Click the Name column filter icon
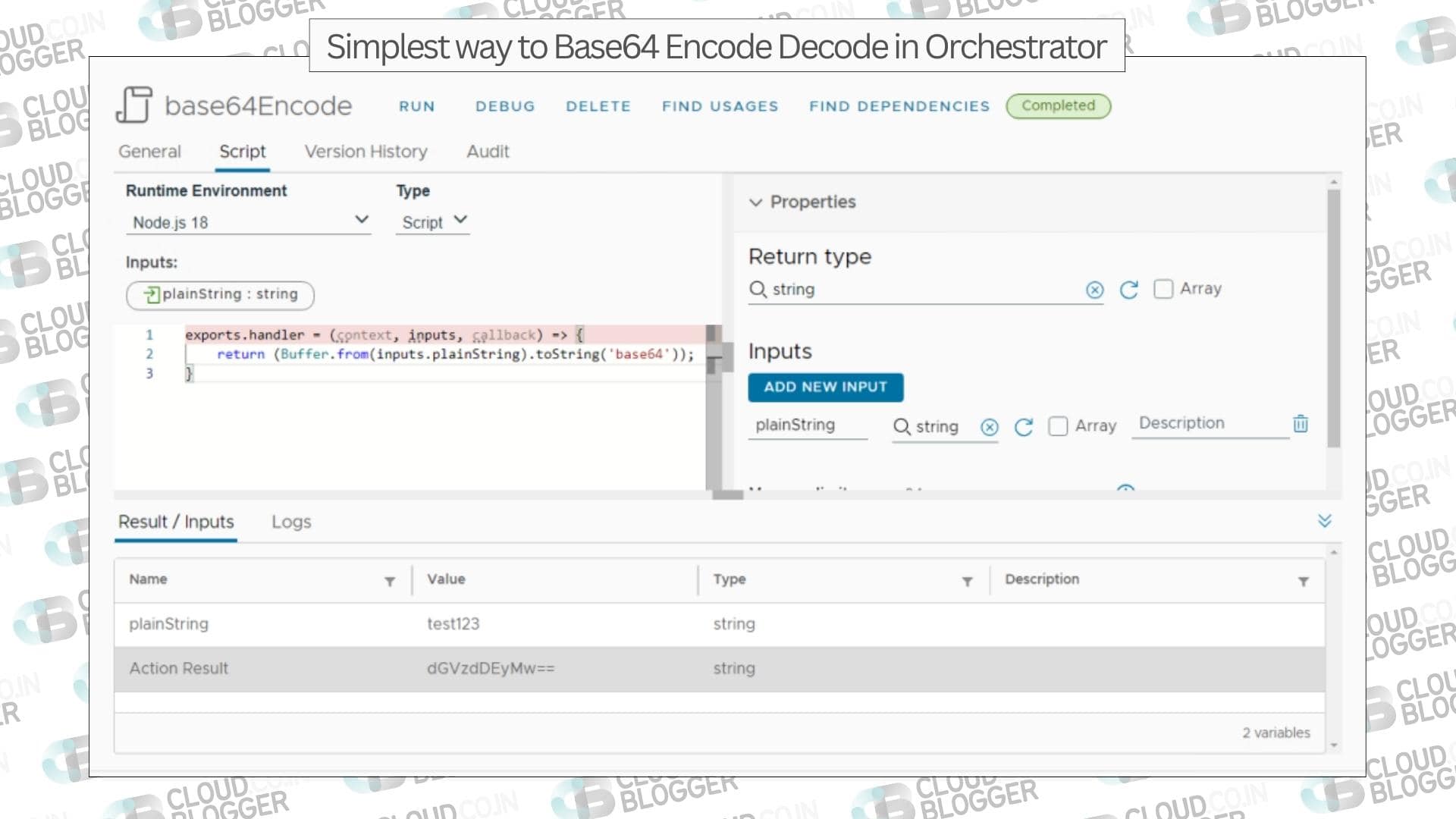Viewport: 1456px width, 819px height. 390,582
